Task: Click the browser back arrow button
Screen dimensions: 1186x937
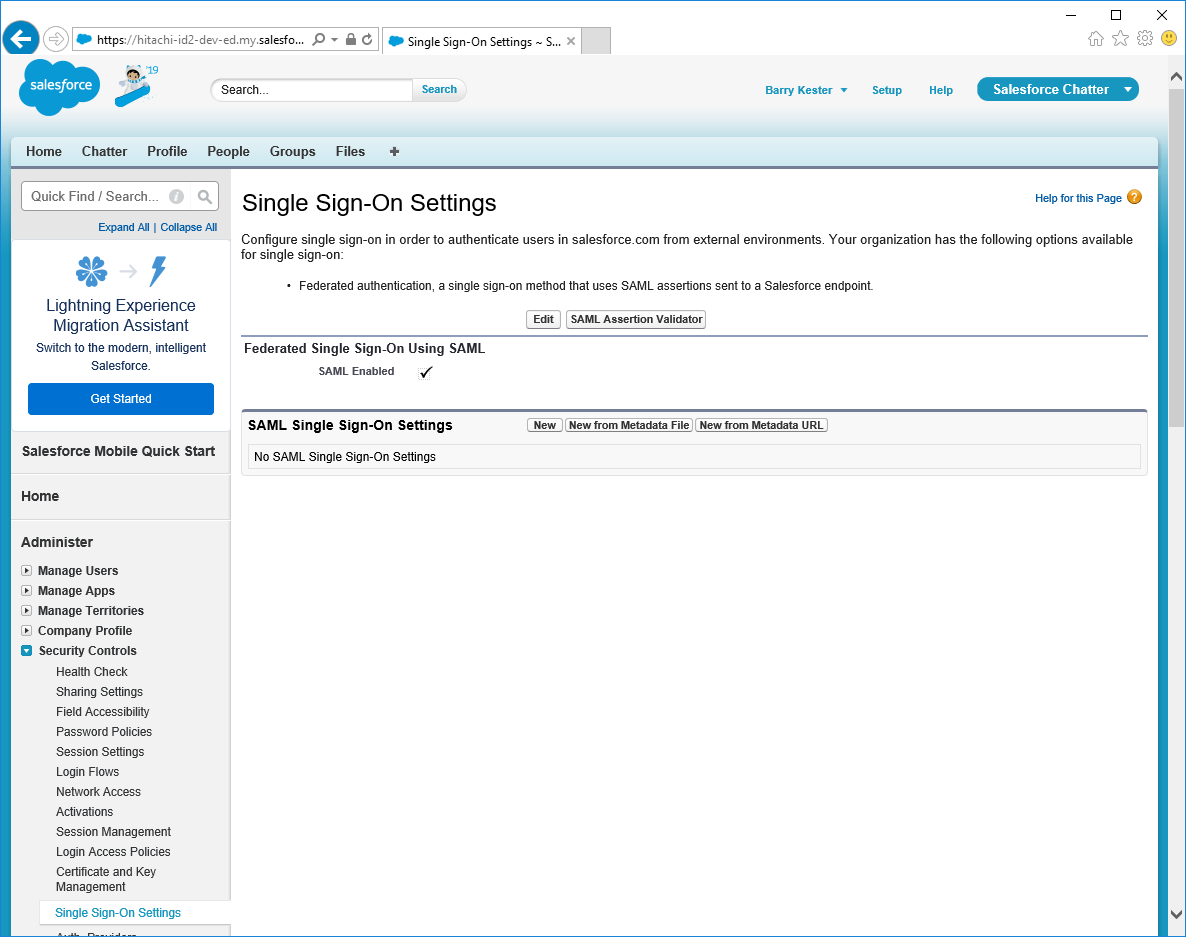Action: coord(20,39)
